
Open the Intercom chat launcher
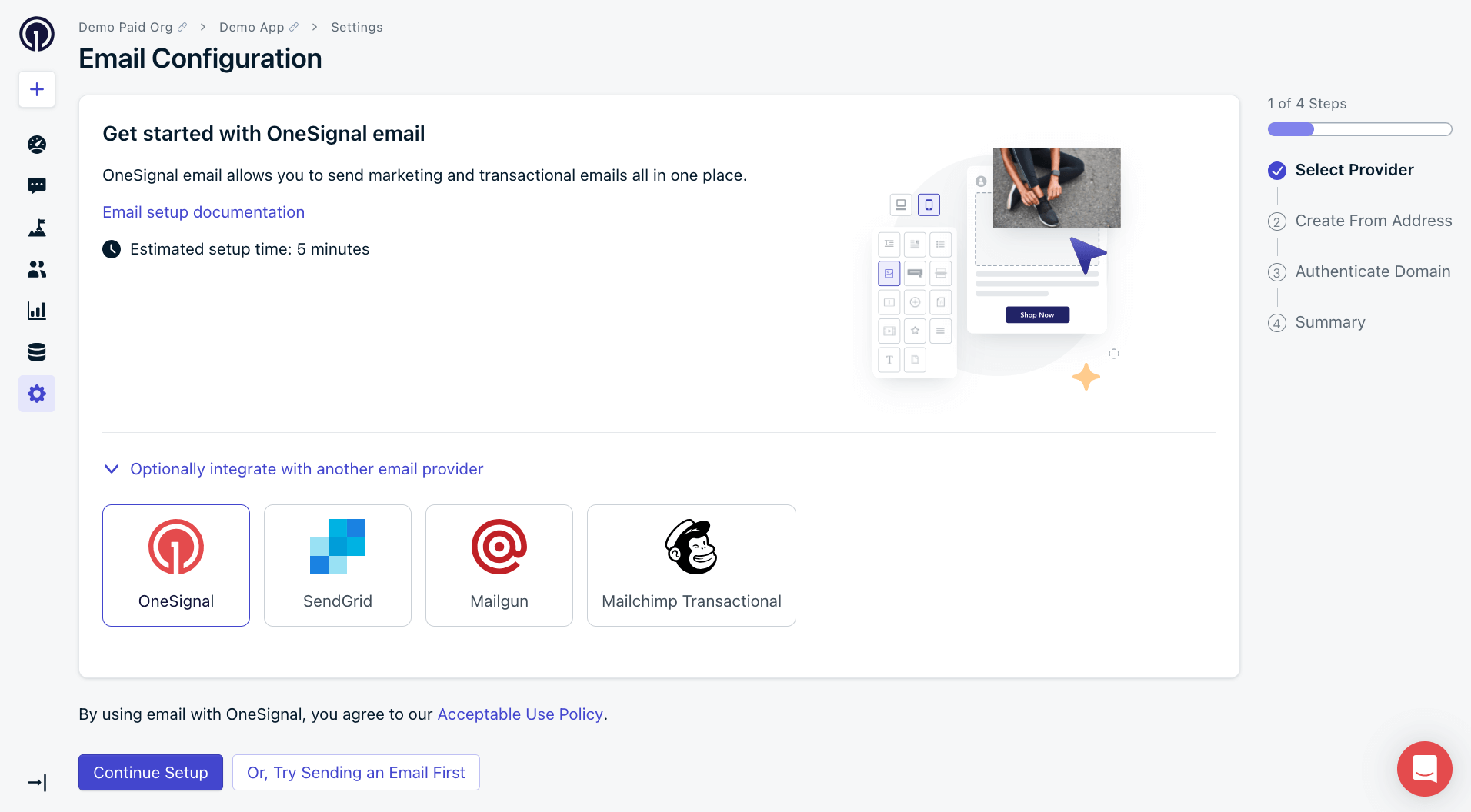pos(1425,769)
